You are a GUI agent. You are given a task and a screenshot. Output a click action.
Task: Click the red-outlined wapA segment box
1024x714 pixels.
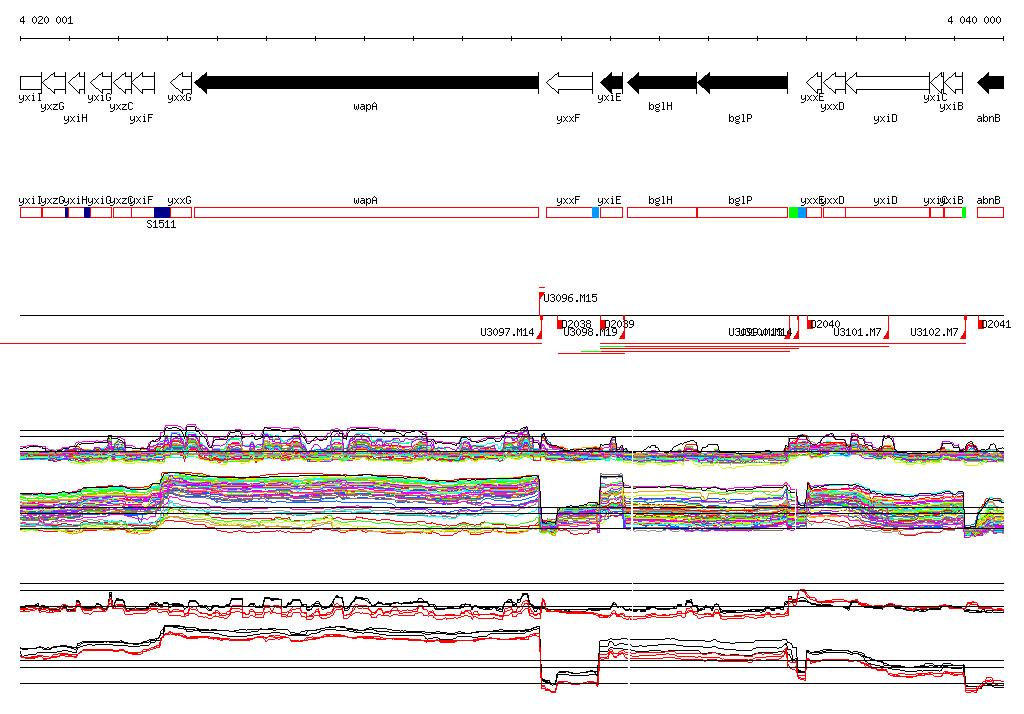(366, 212)
